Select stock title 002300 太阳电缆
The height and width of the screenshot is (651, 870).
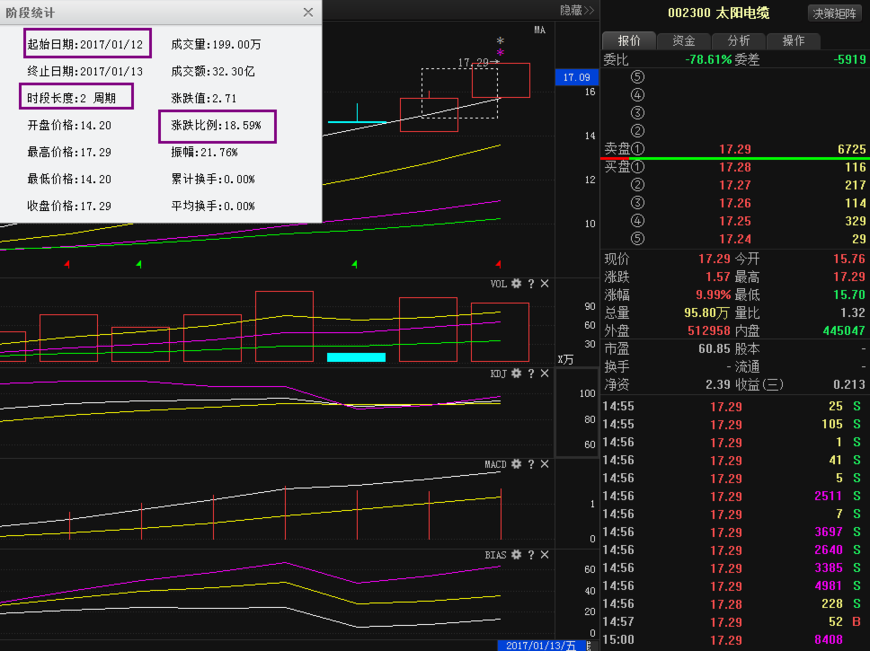pos(719,13)
